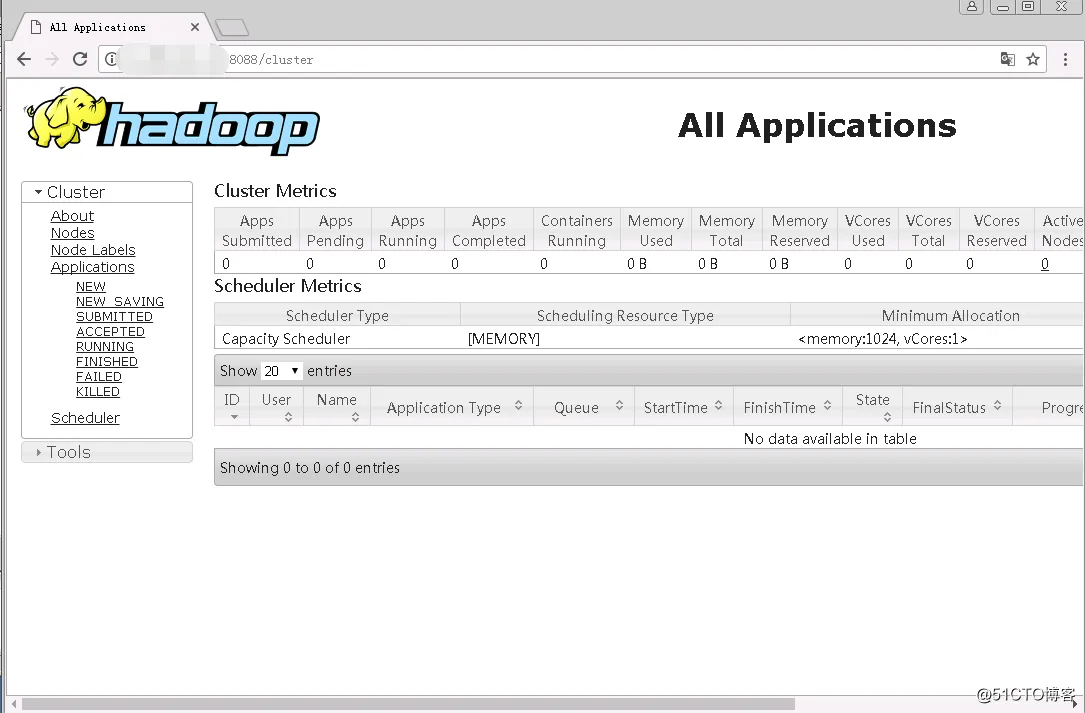The height and width of the screenshot is (713, 1085).
Task: Sort table by FinishTime column
Action: [788, 407]
